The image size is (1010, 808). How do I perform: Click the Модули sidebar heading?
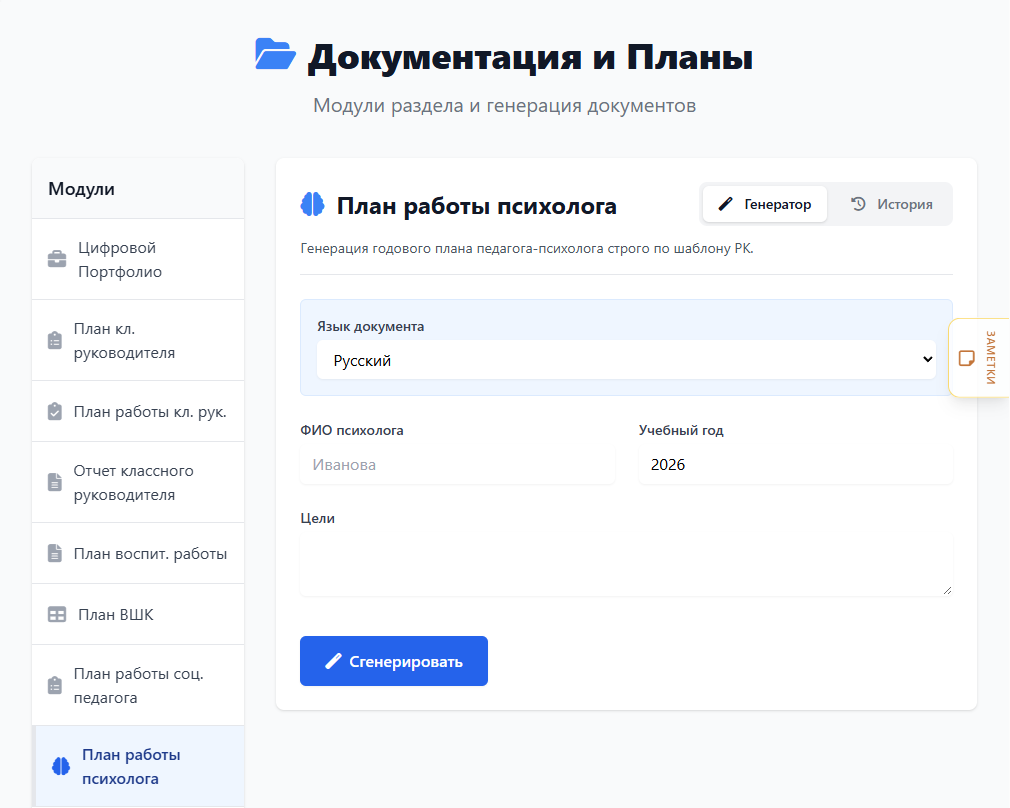81,189
